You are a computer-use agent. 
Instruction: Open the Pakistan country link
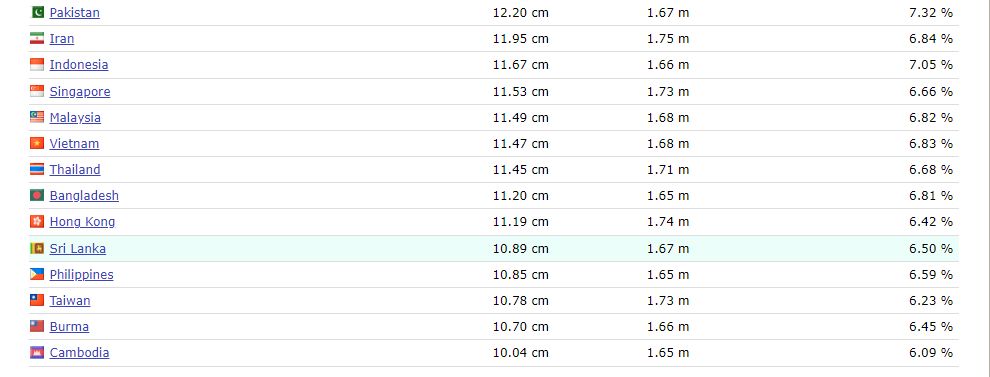[x=75, y=12]
